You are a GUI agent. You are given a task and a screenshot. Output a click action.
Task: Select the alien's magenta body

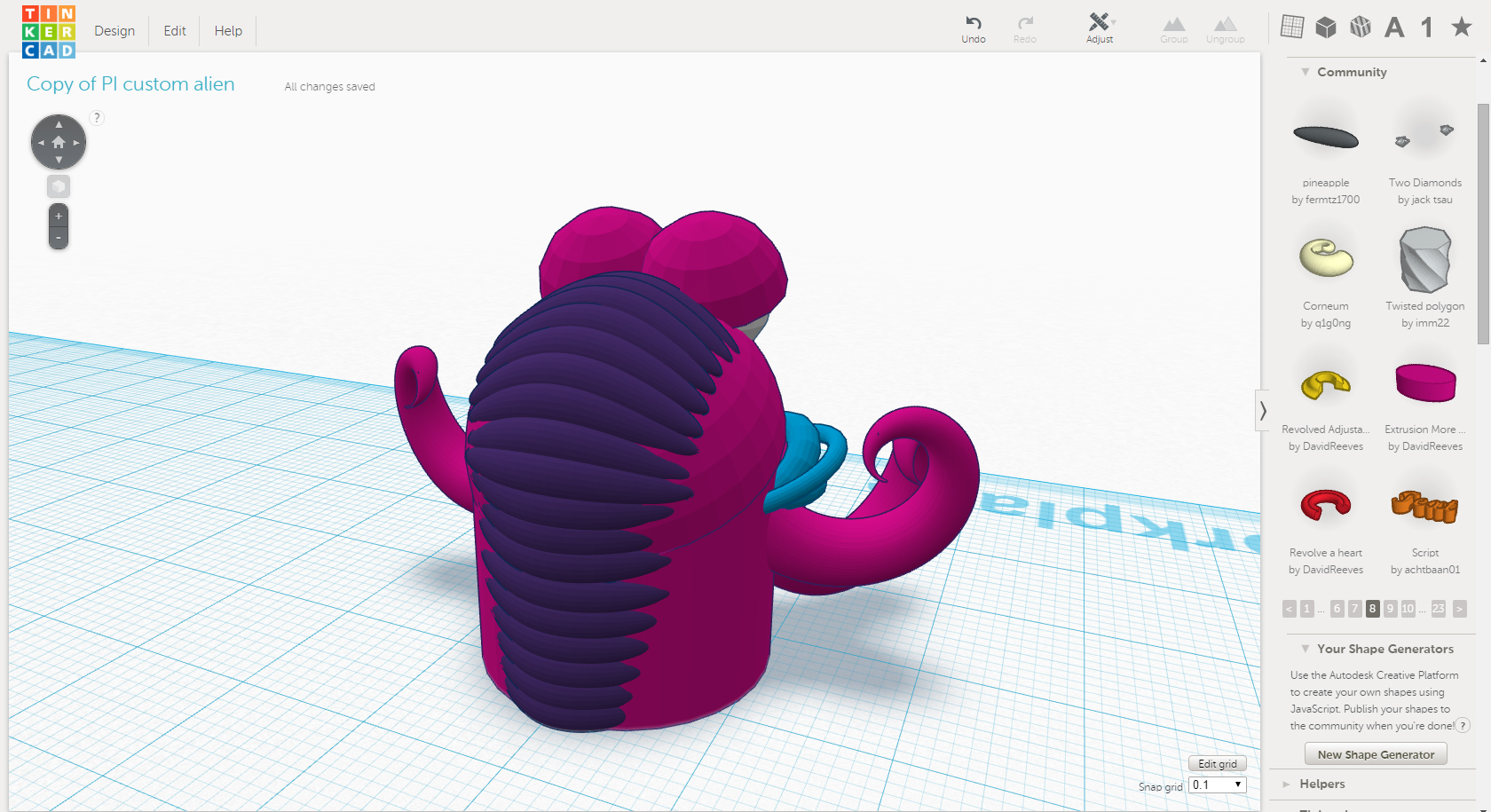tap(710, 568)
